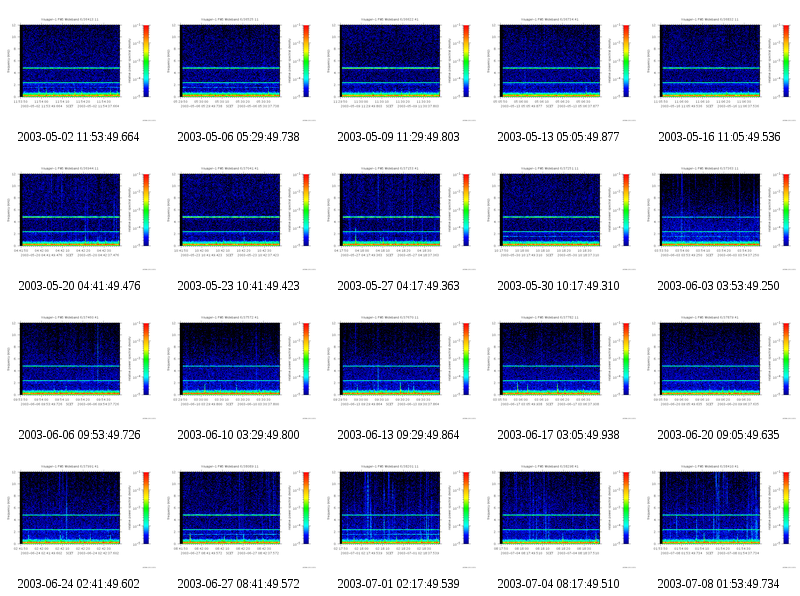Click the caption text 2003-06-17 03:05:49.938
Screen dimensions: 800x596
pyautogui.click(x=558, y=435)
